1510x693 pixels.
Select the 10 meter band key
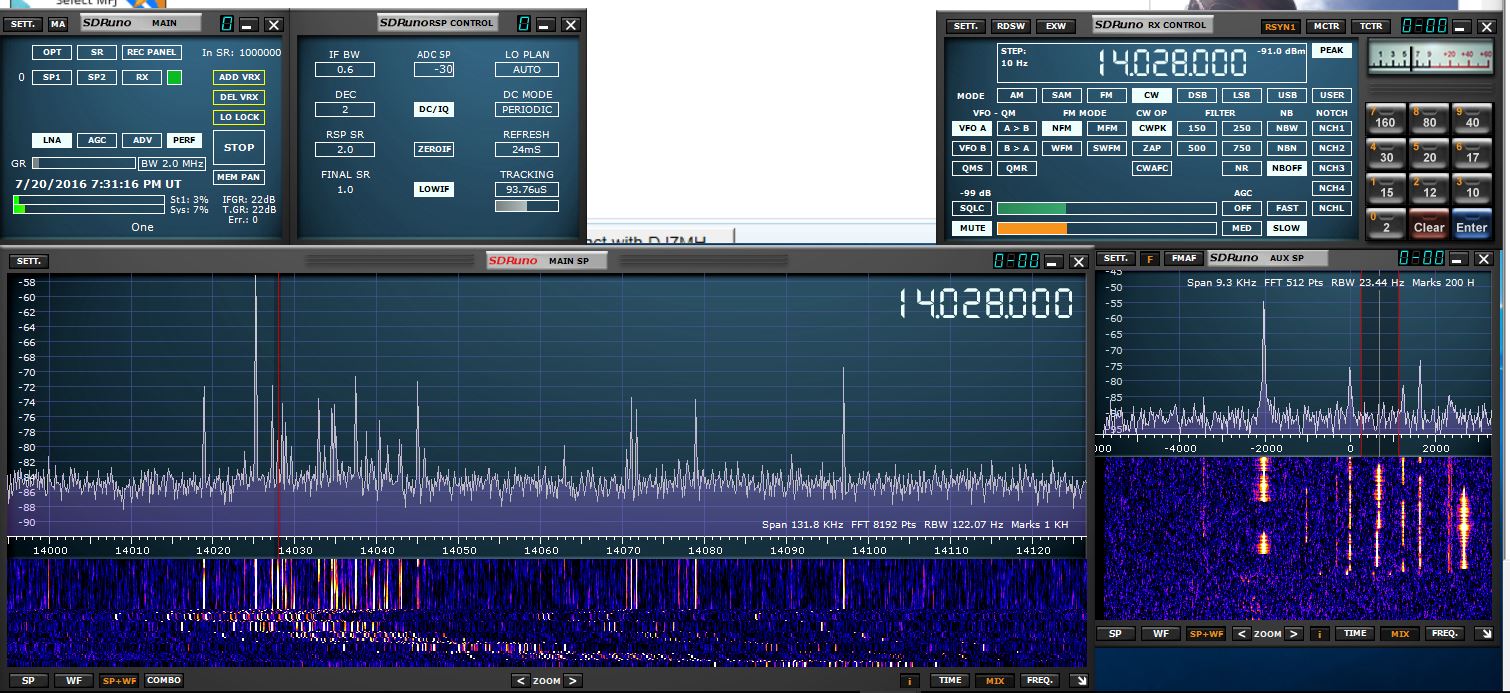pos(1472,187)
